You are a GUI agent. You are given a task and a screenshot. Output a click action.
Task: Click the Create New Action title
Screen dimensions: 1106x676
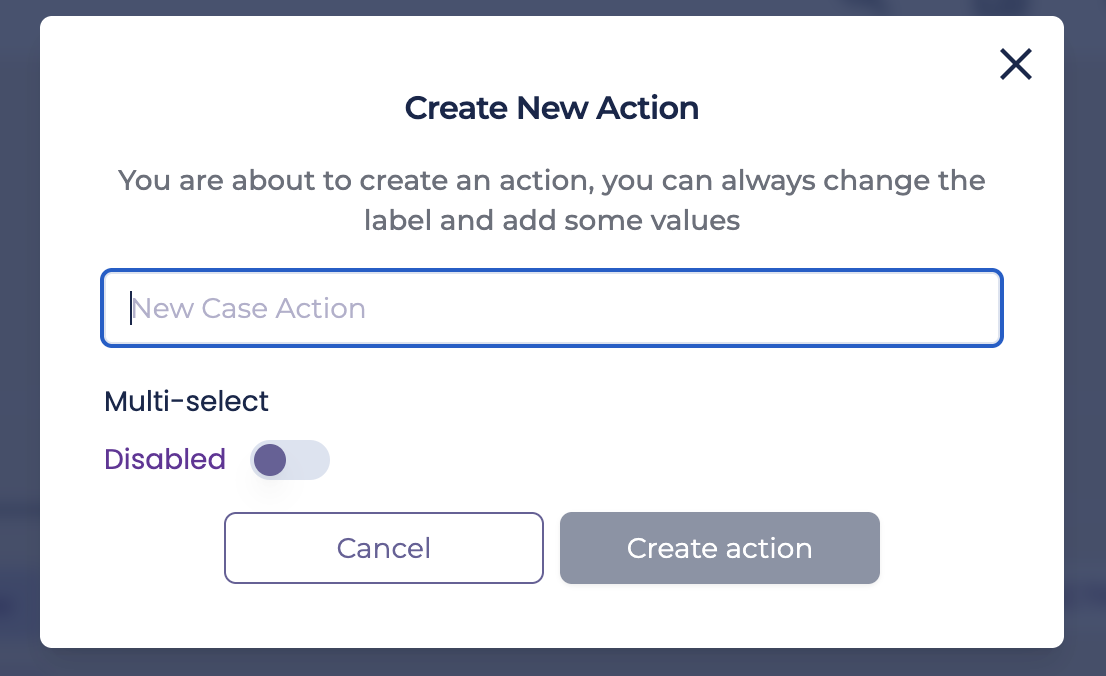point(551,108)
